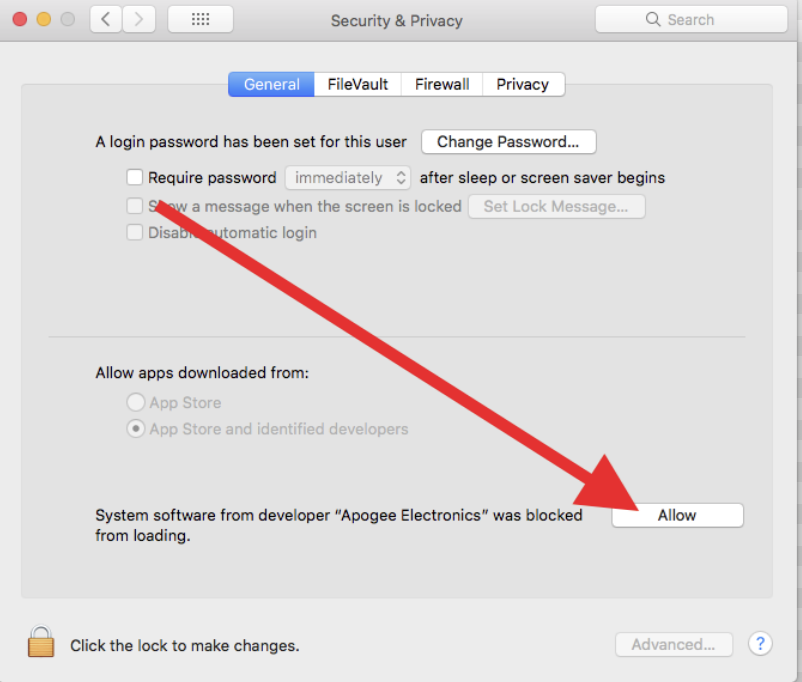The width and height of the screenshot is (802, 682).
Task: Open the Firewall tab
Action: [x=441, y=84]
